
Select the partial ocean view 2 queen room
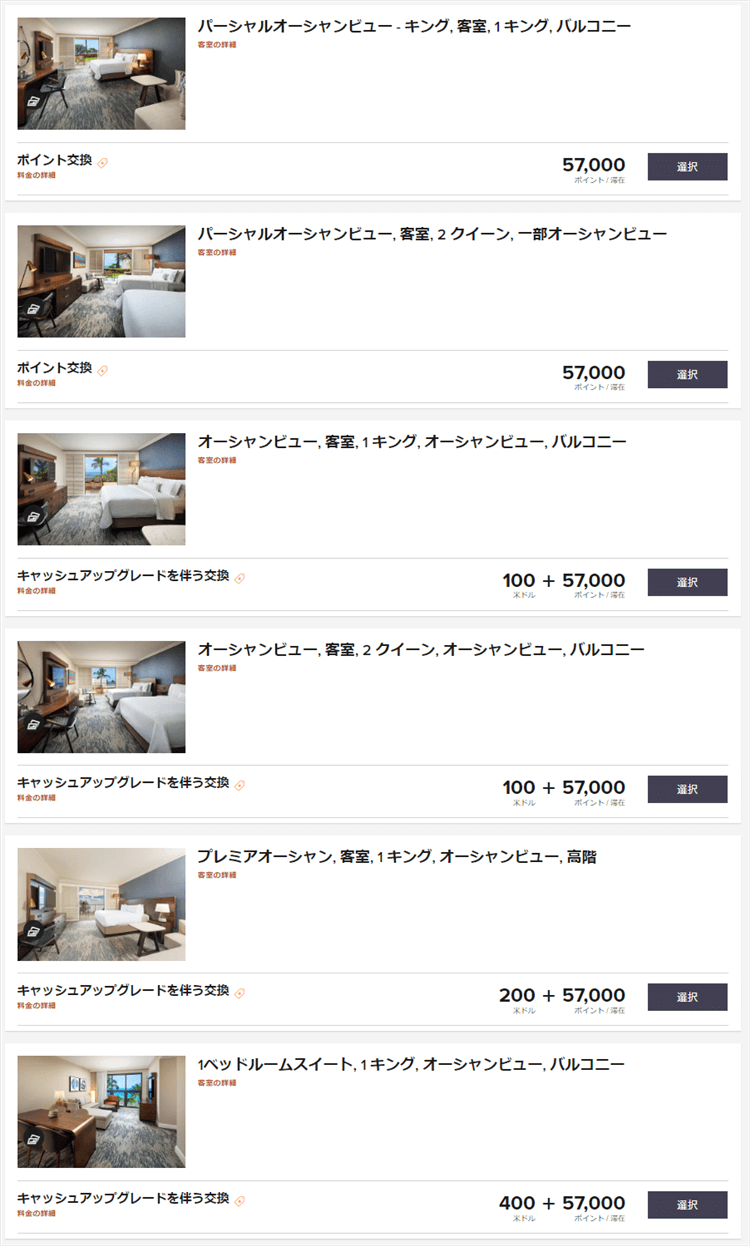(x=687, y=374)
